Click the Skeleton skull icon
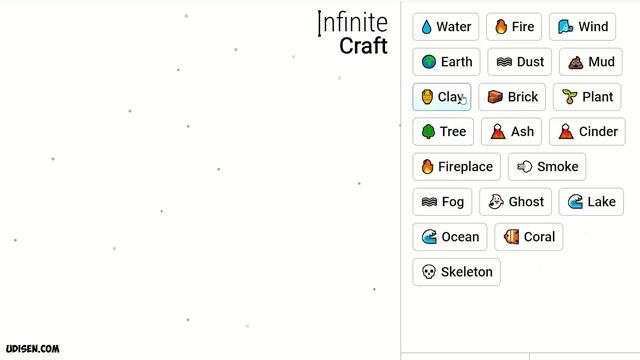The width and height of the screenshot is (640, 360). (x=429, y=272)
